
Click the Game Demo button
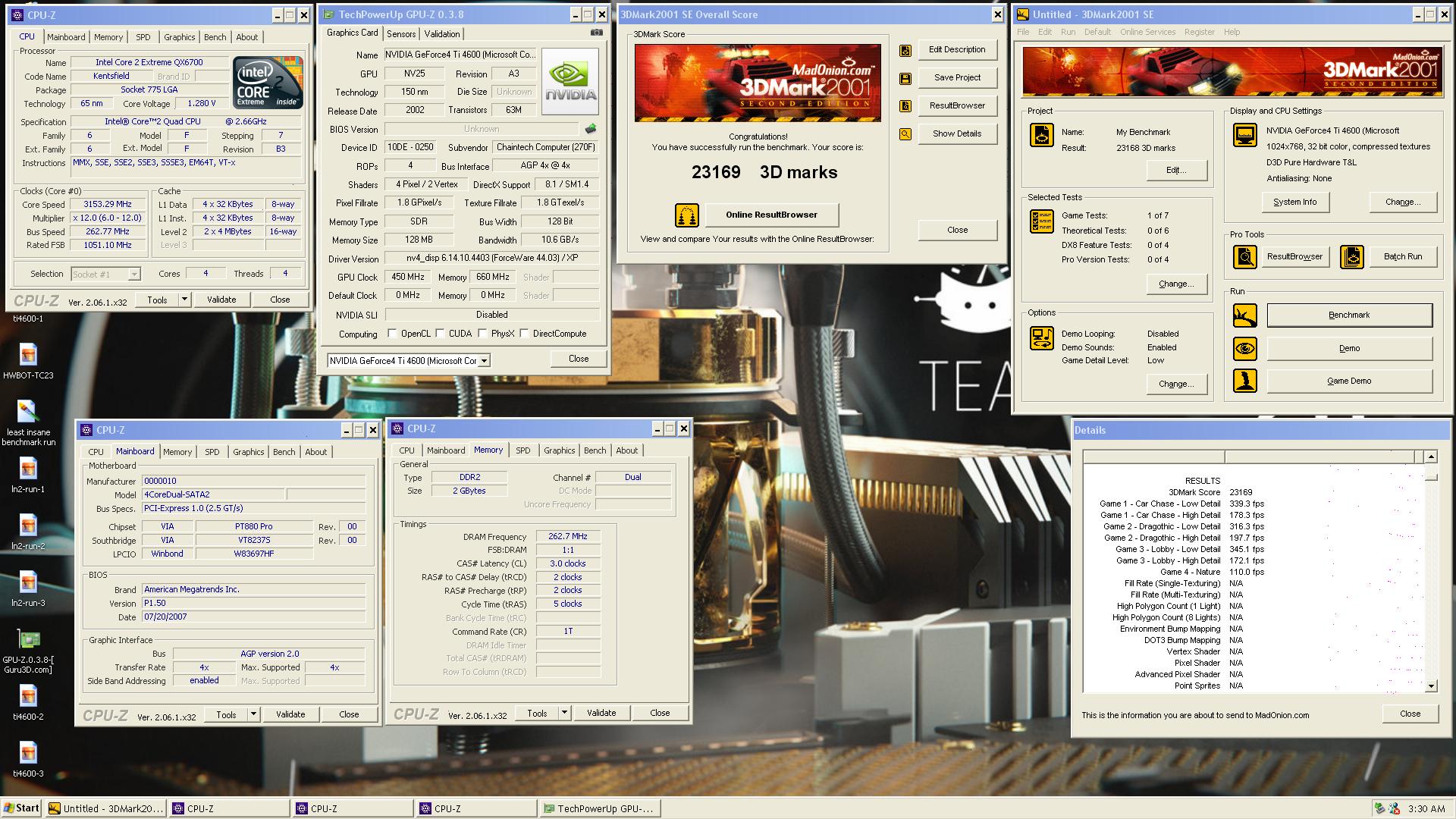coord(1349,381)
